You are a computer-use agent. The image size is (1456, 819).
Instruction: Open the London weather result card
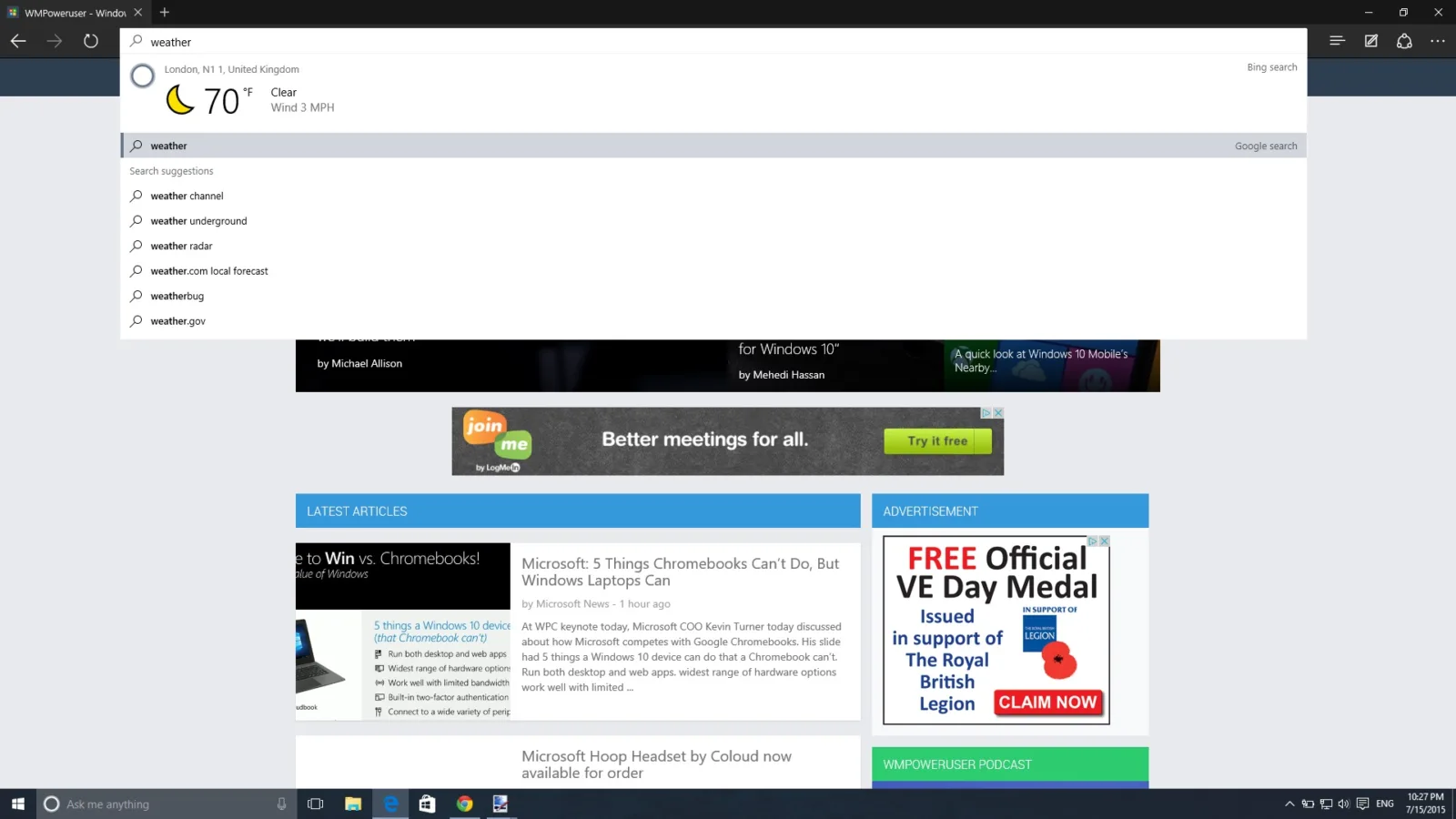click(x=713, y=93)
